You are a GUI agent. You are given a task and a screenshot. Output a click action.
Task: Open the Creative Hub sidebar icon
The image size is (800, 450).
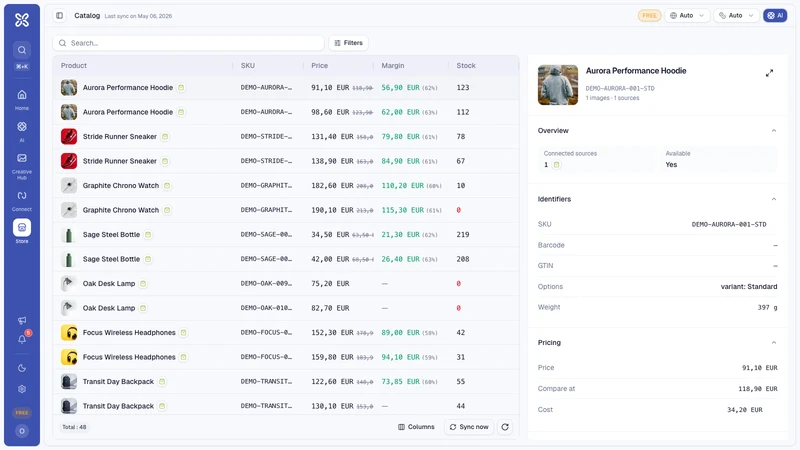click(22, 158)
